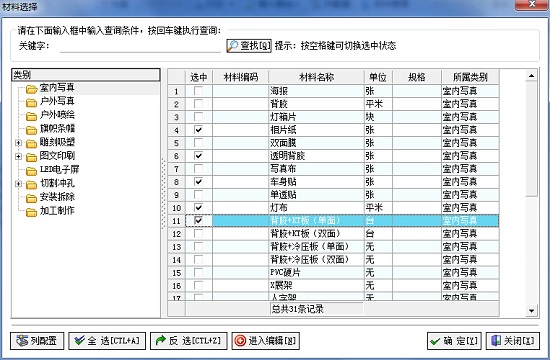Click the 规格 column header
The height and width of the screenshot is (360, 550).
[x=417, y=77]
